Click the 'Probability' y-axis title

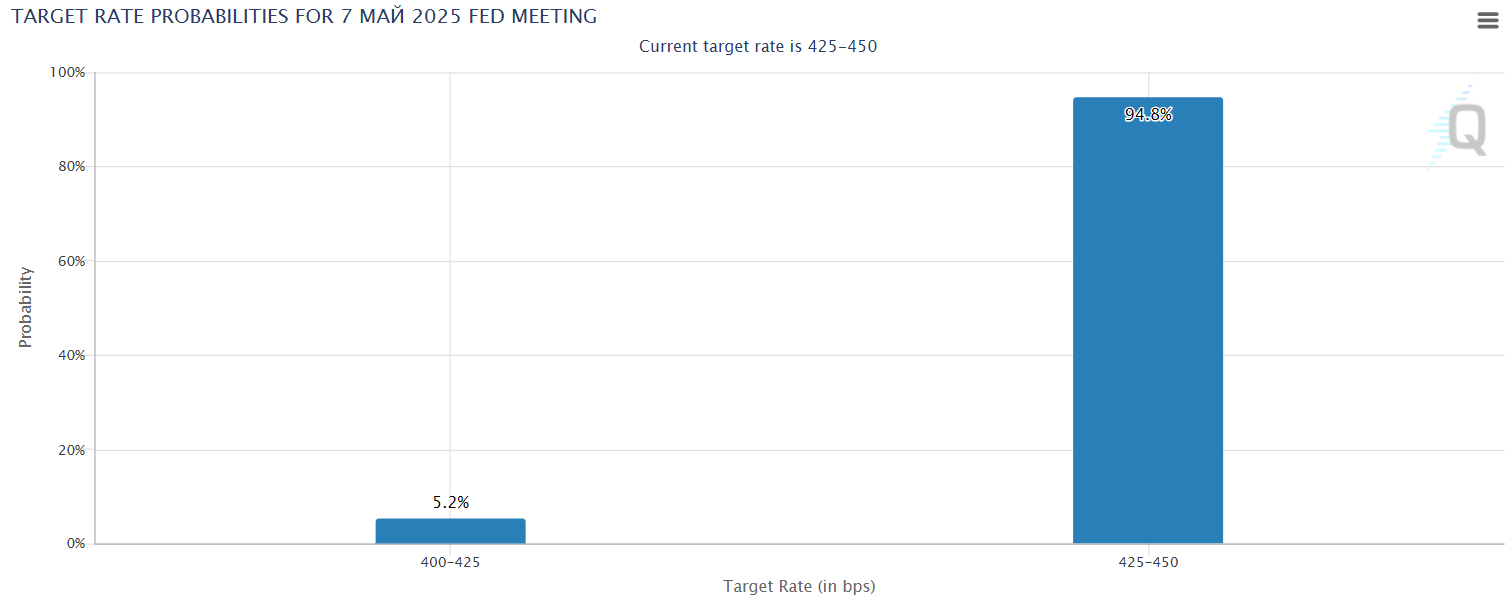[26, 307]
